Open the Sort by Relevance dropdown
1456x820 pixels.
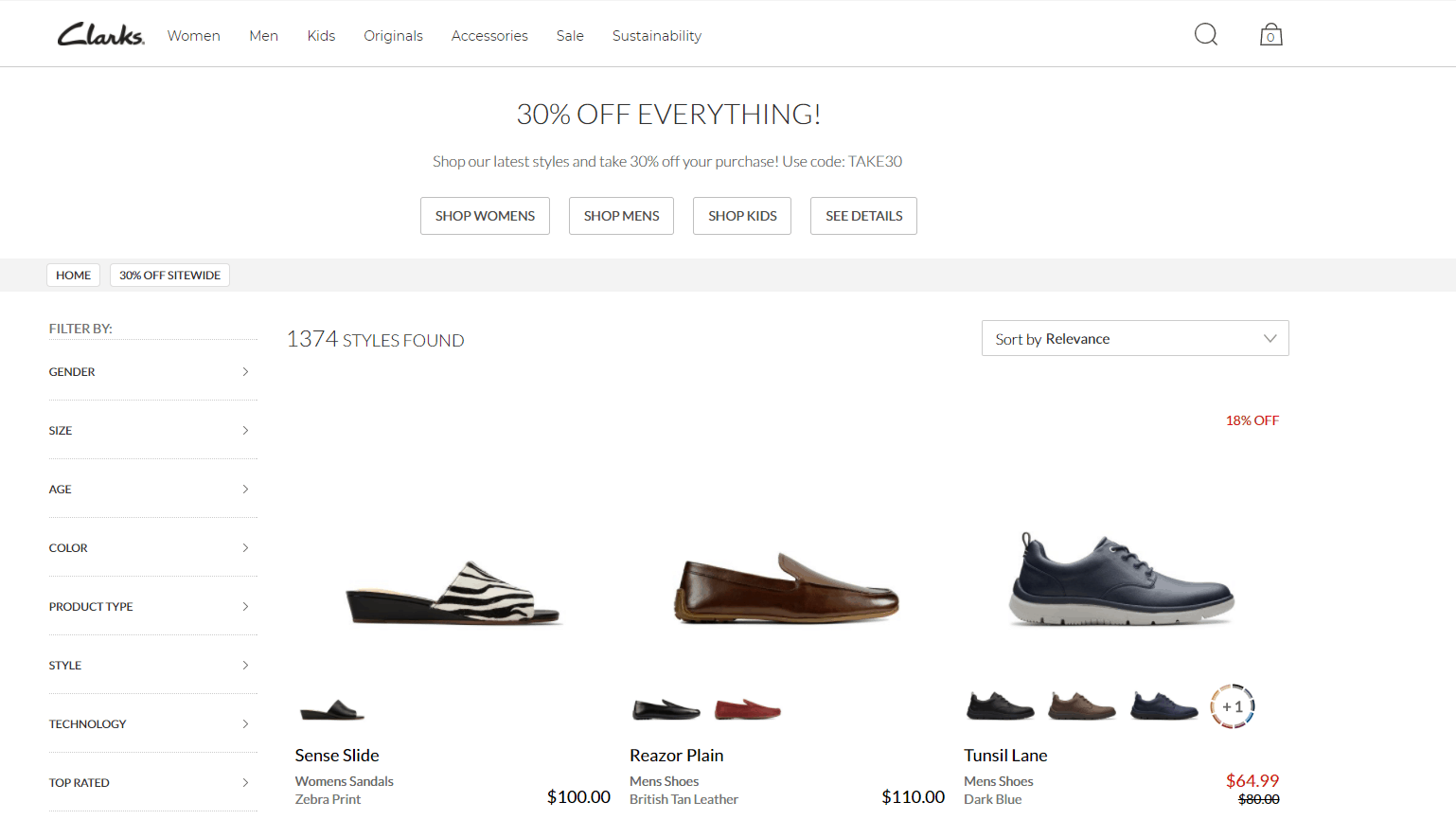(1135, 338)
